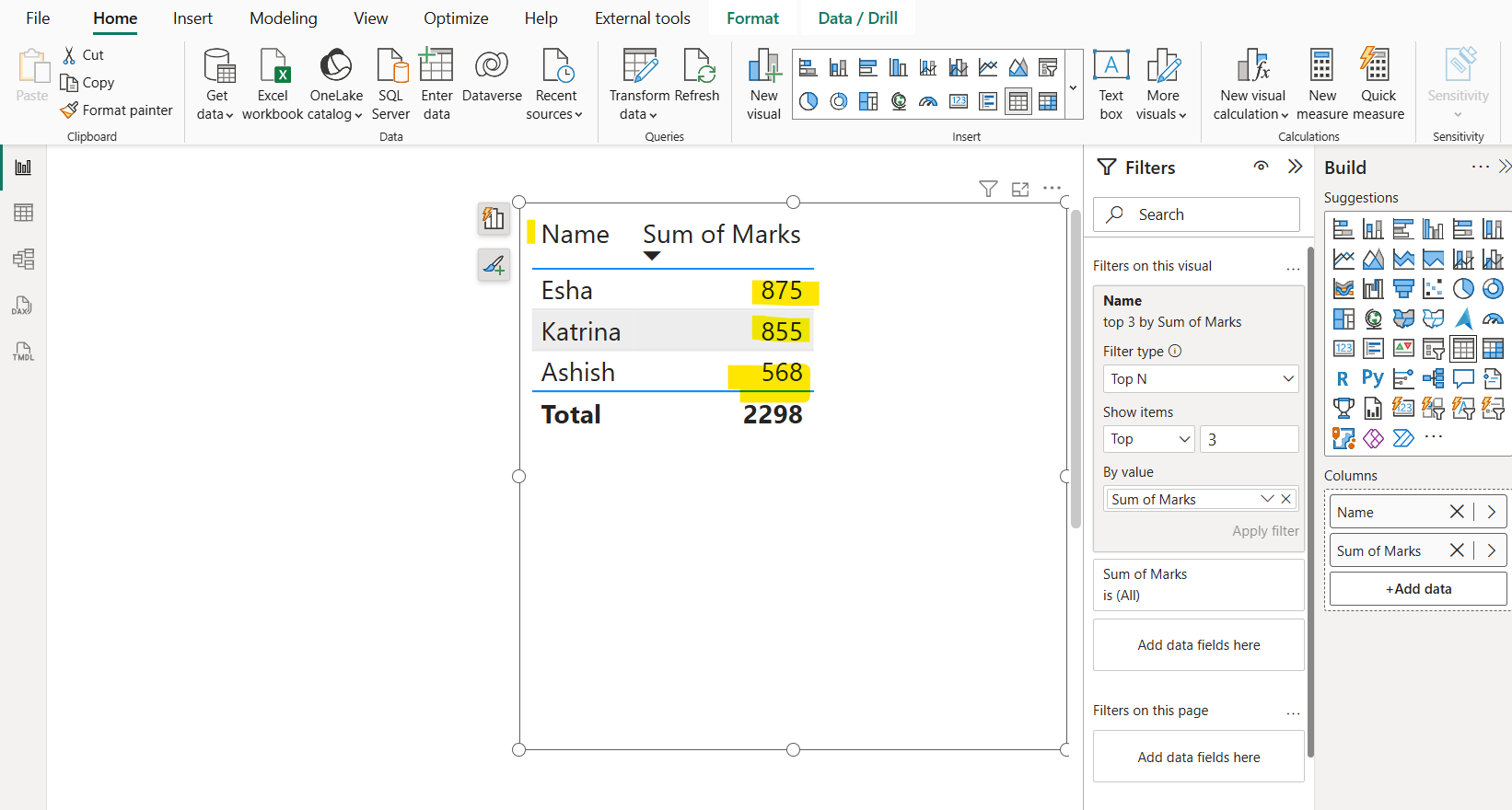Screen dimensions: 1512x810
Task: Toggle the eye icon in Filters pane
Action: tap(1261, 167)
